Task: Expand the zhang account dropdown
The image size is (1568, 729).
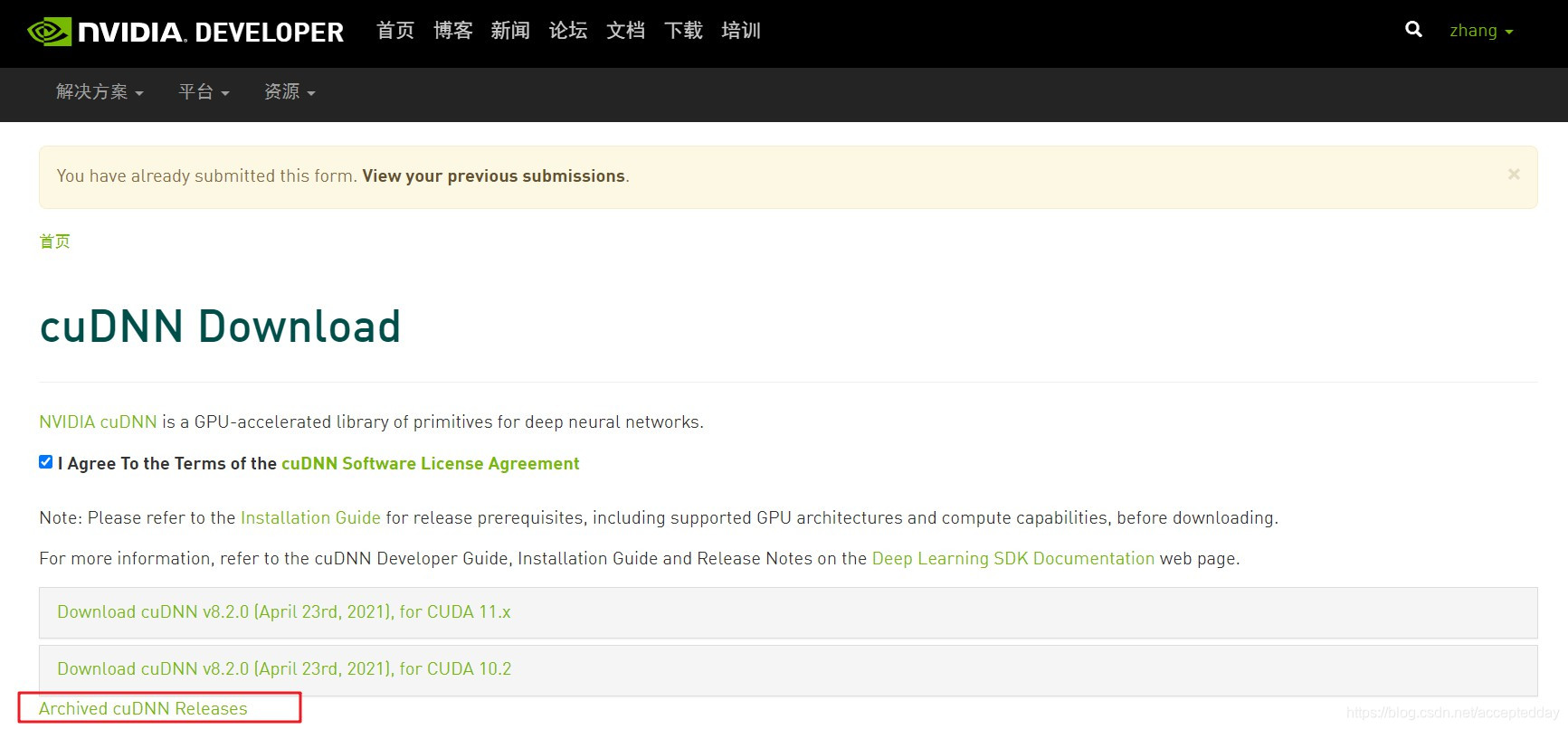Action: [1481, 31]
